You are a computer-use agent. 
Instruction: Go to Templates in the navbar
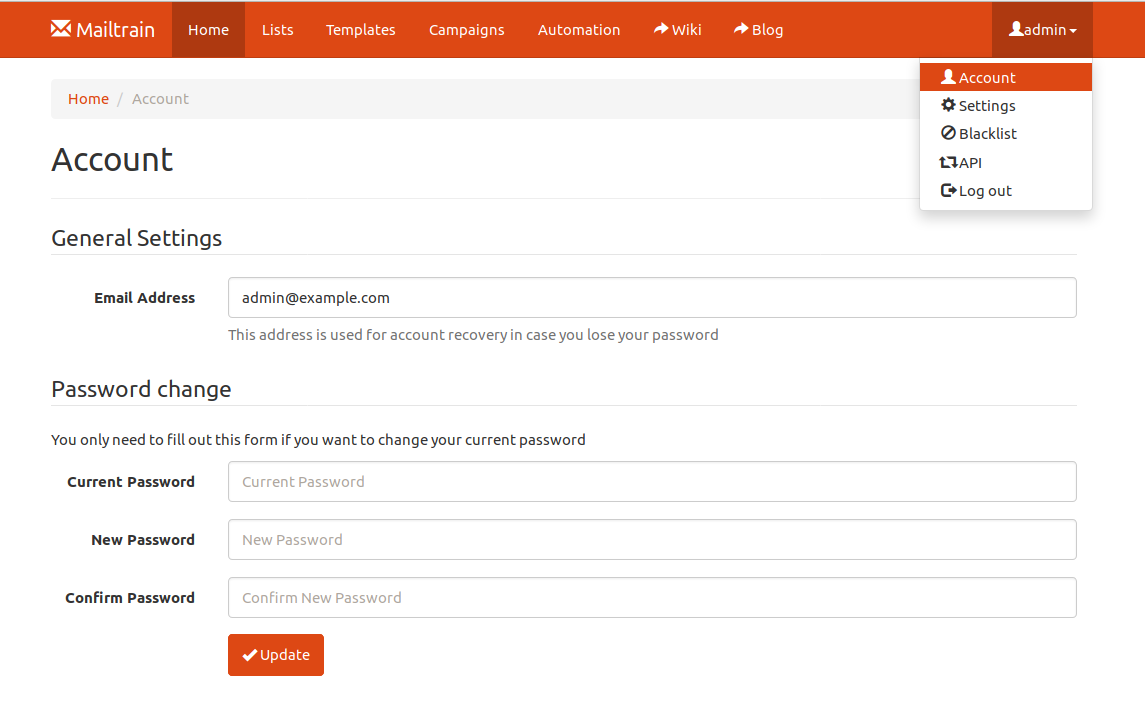pyautogui.click(x=361, y=30)
